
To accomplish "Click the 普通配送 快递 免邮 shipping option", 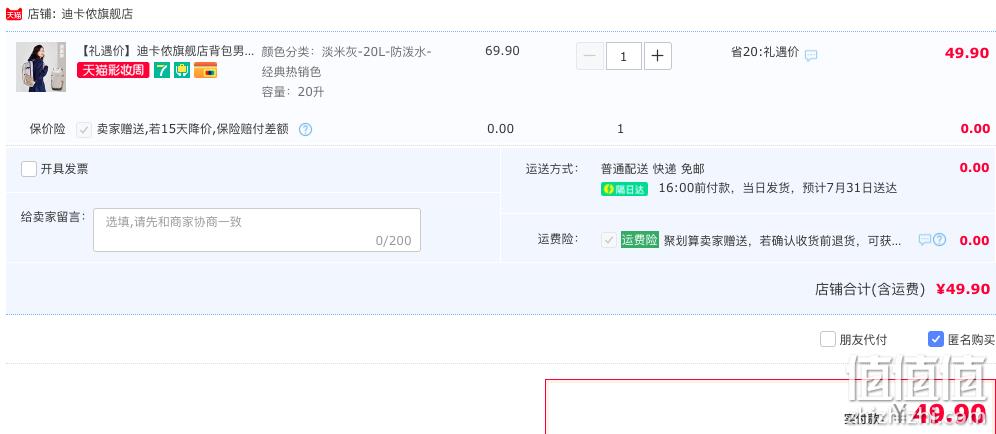I will [x=653, y=169].
